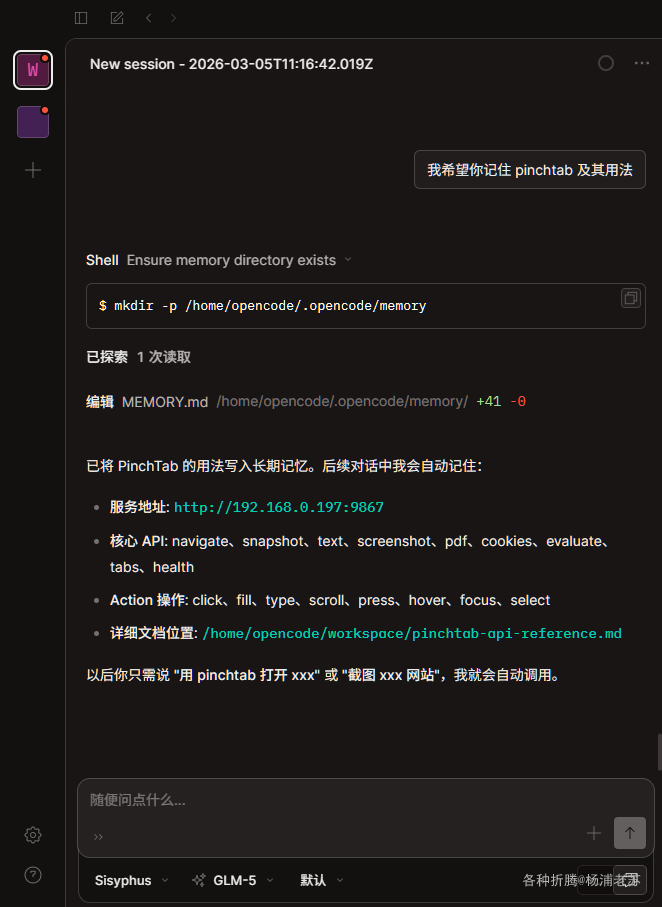Expand the 已探索 1 次读取 entry

click(138, 357)
